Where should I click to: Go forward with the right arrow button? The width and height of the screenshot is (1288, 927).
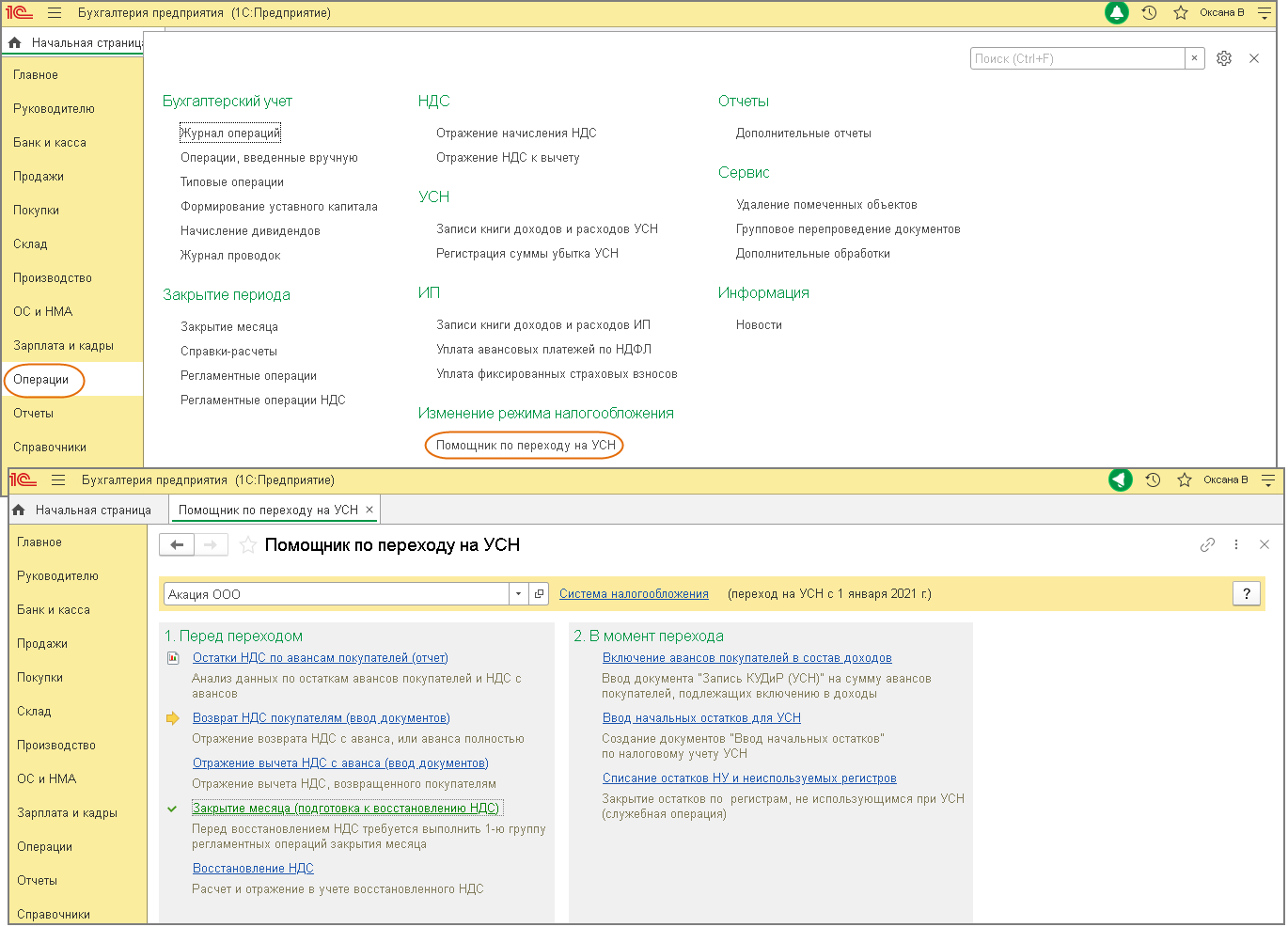tap(212, 544)
